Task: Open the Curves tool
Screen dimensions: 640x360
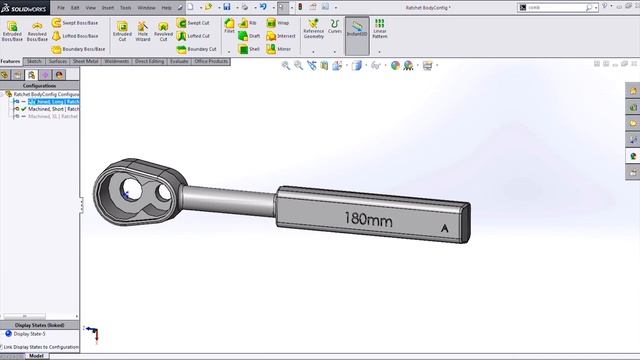Action: click(x=335, y=26)
